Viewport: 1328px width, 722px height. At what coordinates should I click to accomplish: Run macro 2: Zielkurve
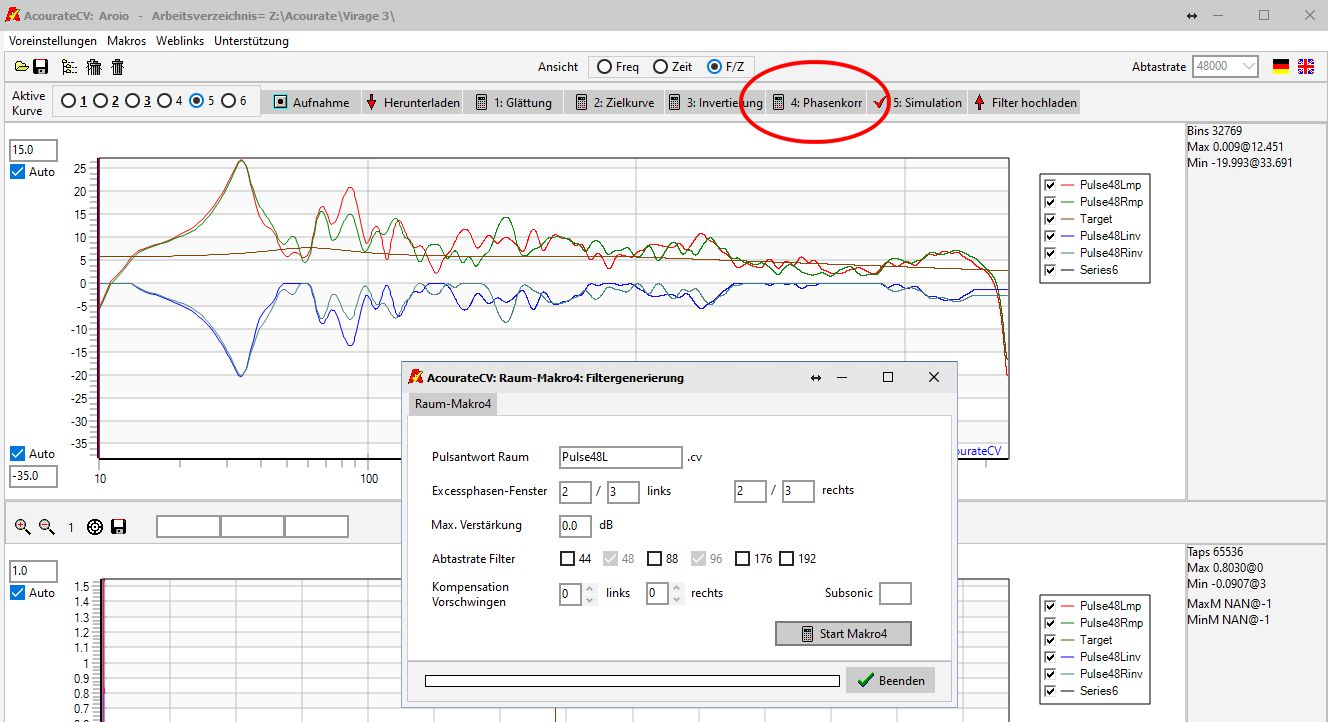click(614, 102)
